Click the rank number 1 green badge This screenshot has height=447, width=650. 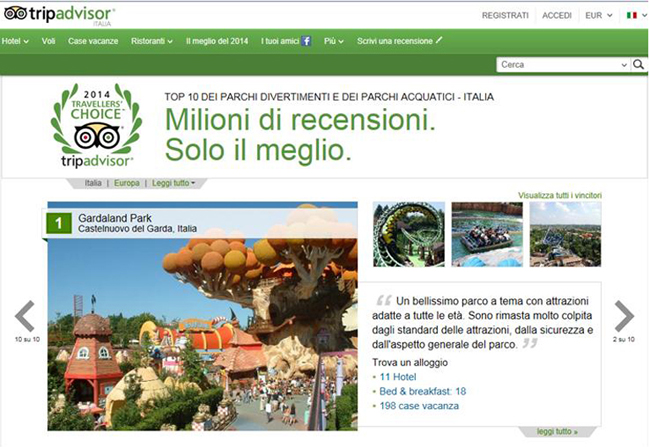point(58,223)
